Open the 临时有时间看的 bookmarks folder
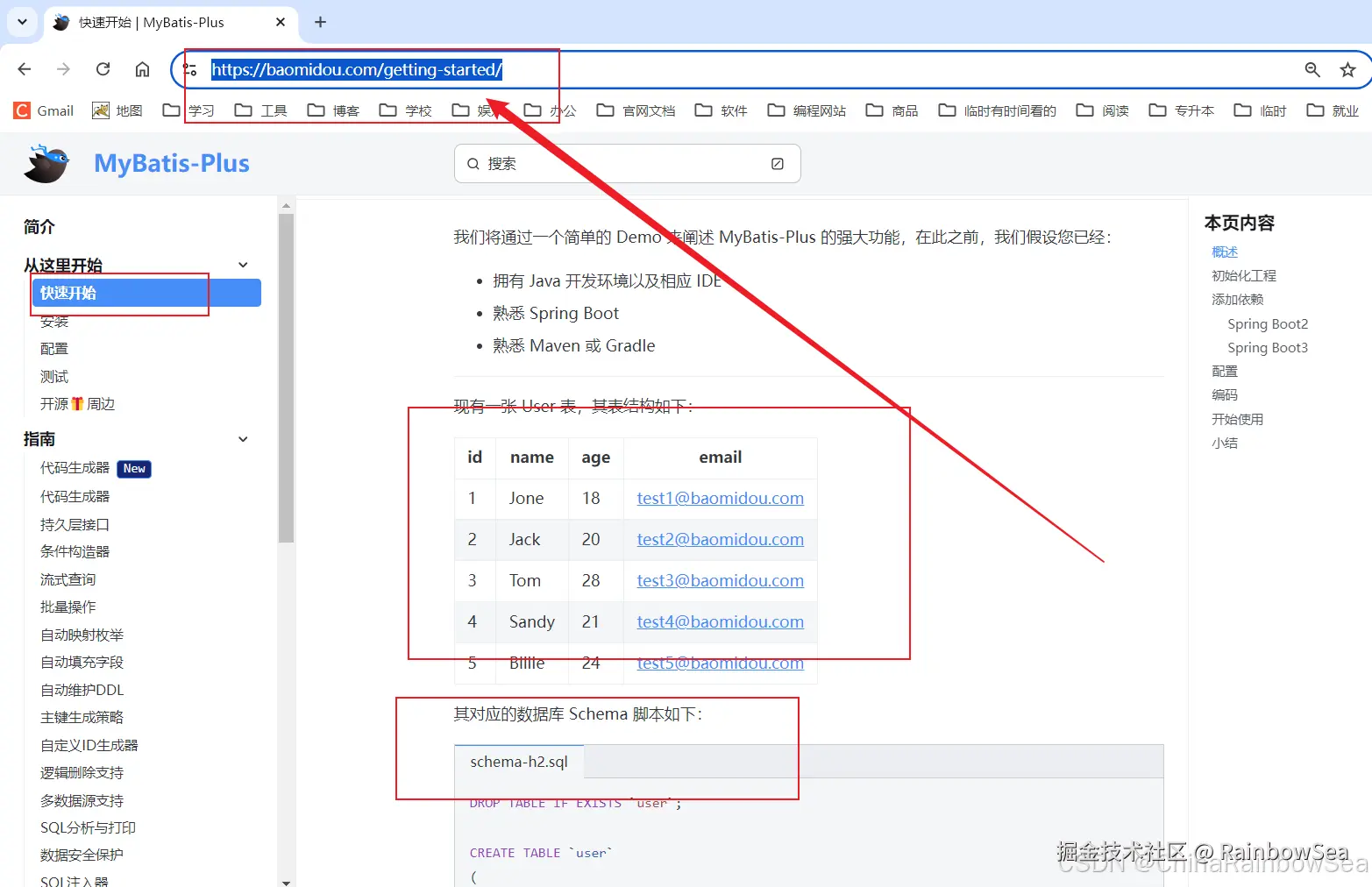 (998, 110)
